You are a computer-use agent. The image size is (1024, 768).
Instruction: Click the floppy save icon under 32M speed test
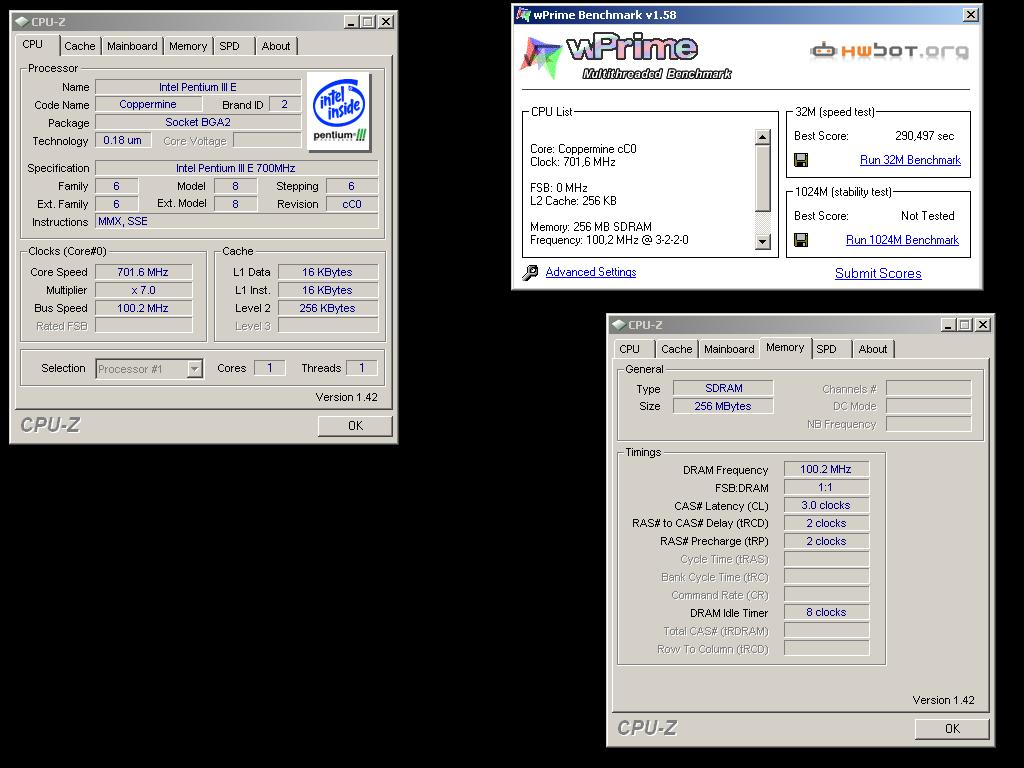pyautogui.click(x=801, y=159)
